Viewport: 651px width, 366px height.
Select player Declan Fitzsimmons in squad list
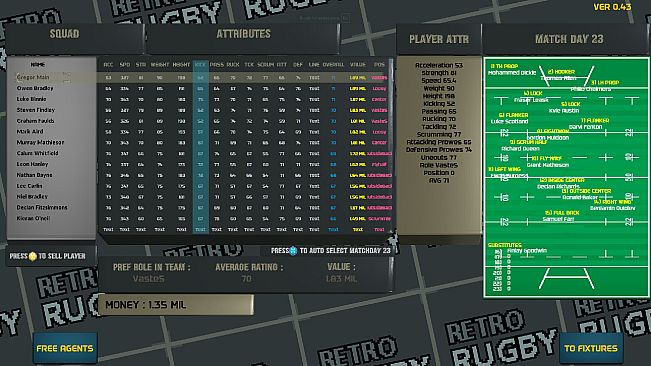pyautogui.click(x=42, y=207)
